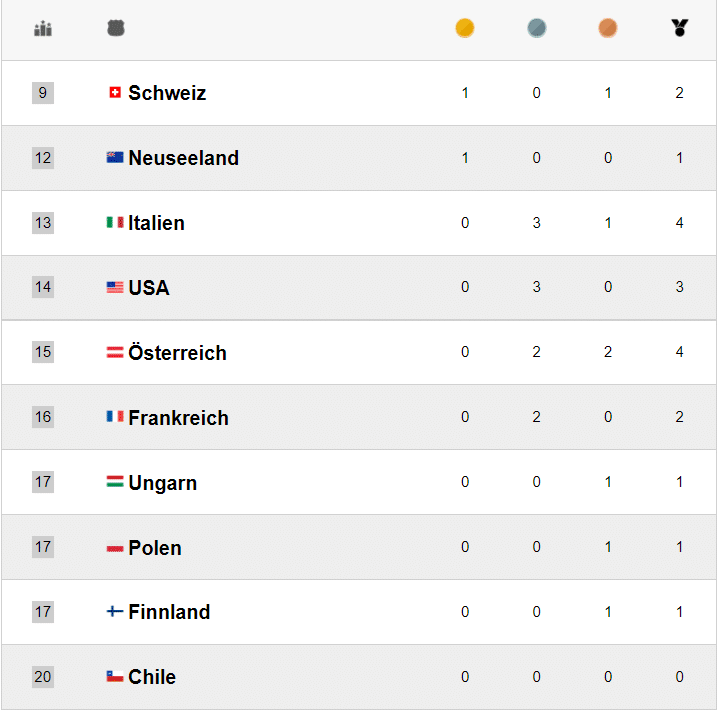
Task: Click the Swiss flag icon
Action: pyautogui.click(x=115, y=93)
